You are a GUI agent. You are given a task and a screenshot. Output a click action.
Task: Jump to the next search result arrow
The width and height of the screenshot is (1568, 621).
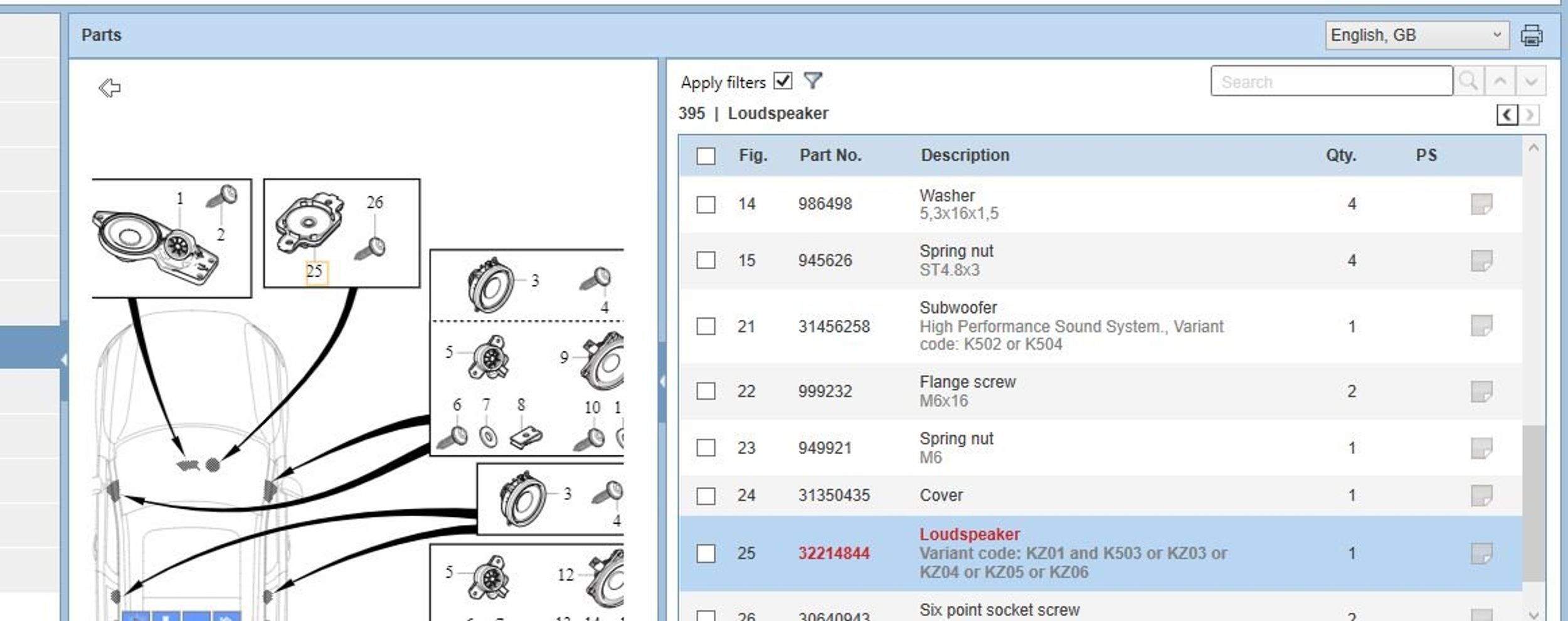1531,81
